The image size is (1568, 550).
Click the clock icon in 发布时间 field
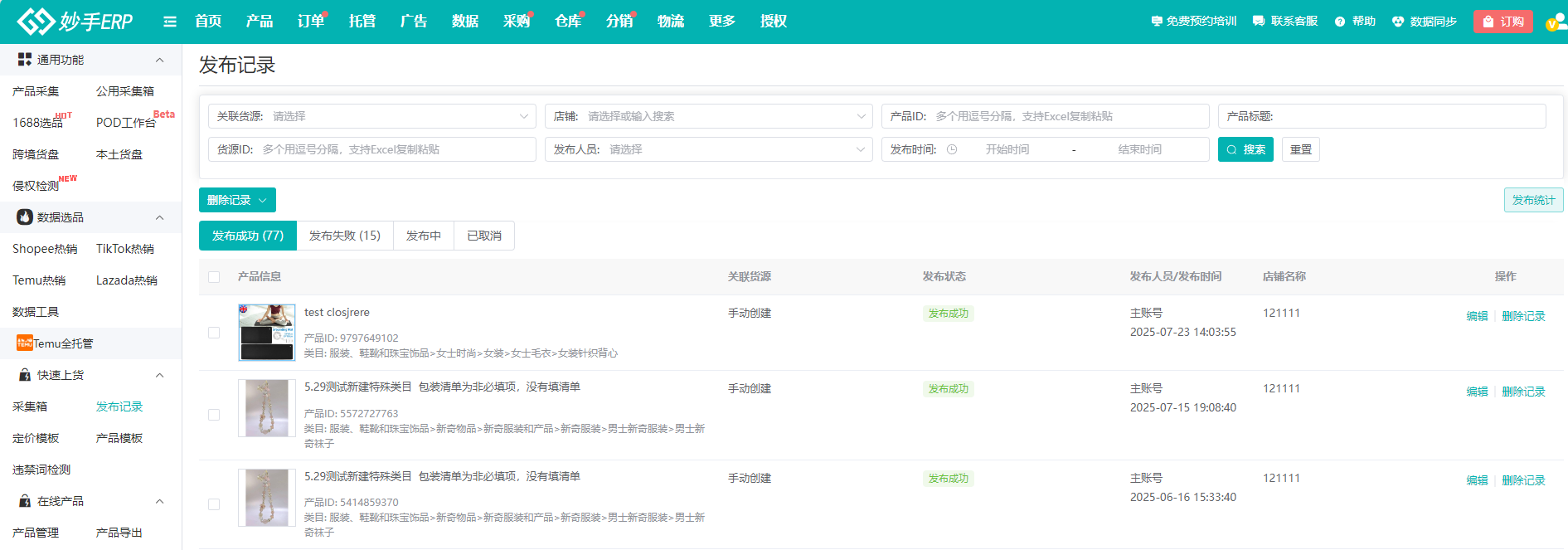pos(952,149)
